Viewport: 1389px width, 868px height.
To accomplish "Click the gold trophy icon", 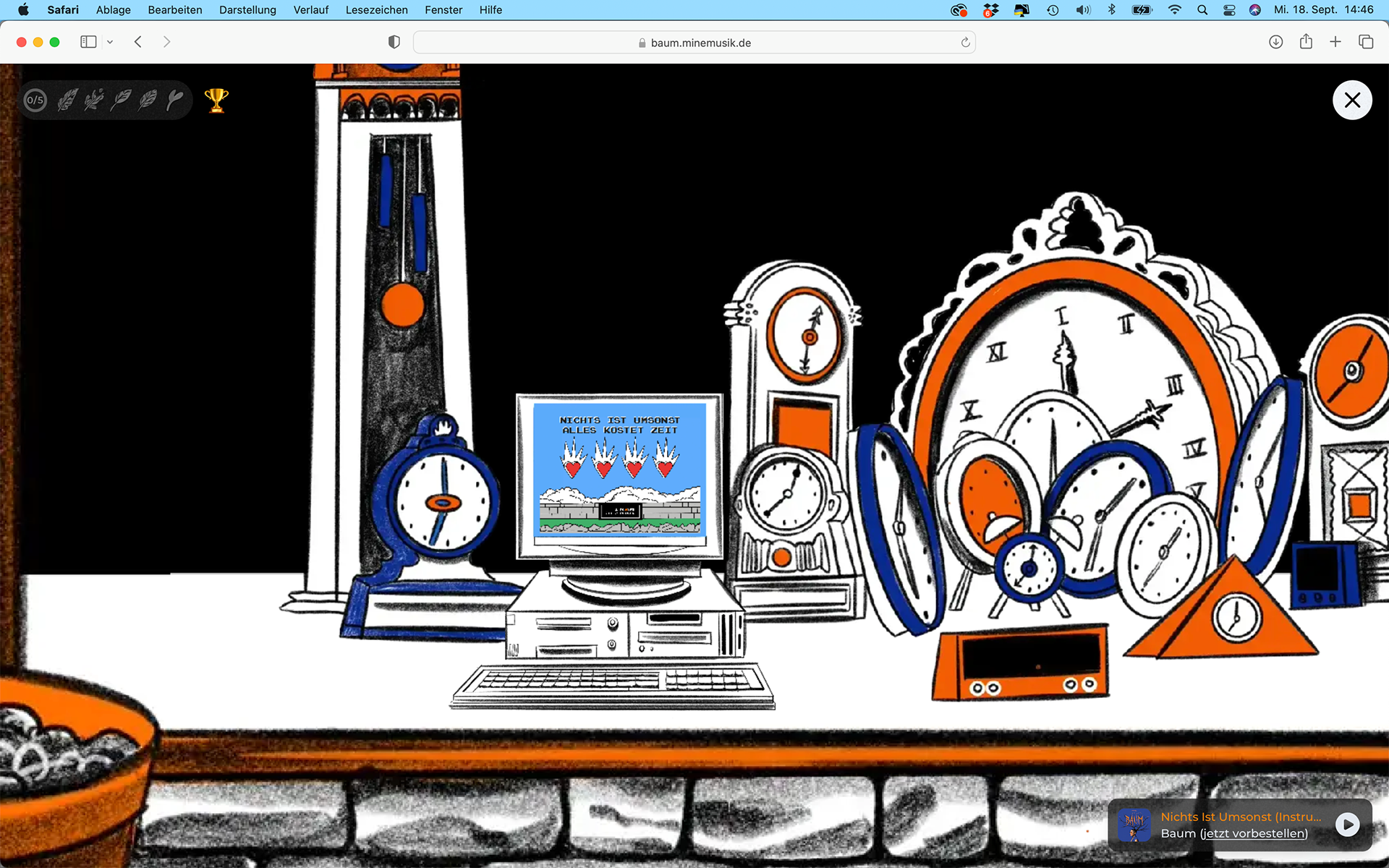I will click(216, 100).
